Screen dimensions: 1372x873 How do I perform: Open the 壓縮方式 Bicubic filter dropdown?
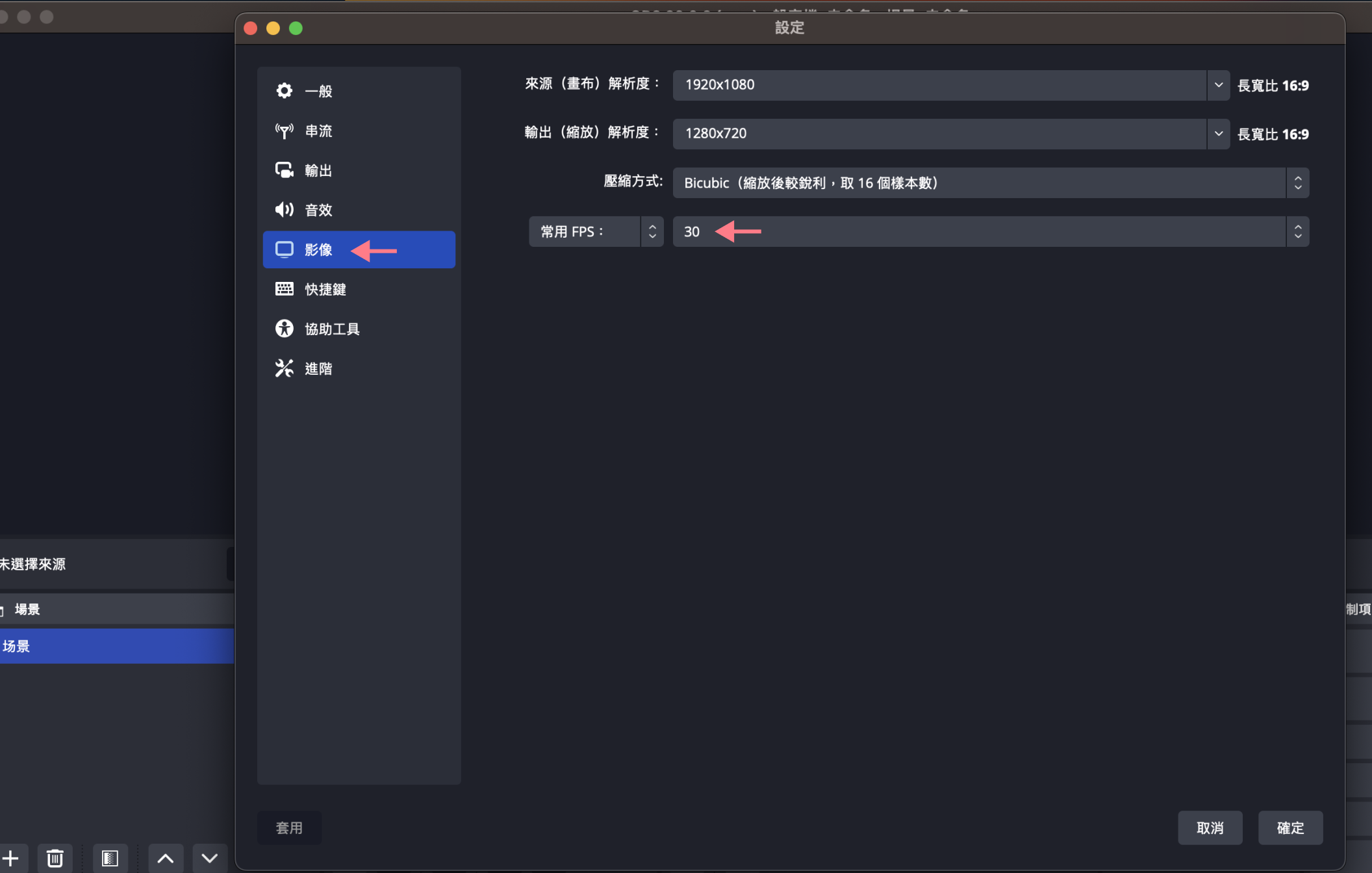coord(990,183)
